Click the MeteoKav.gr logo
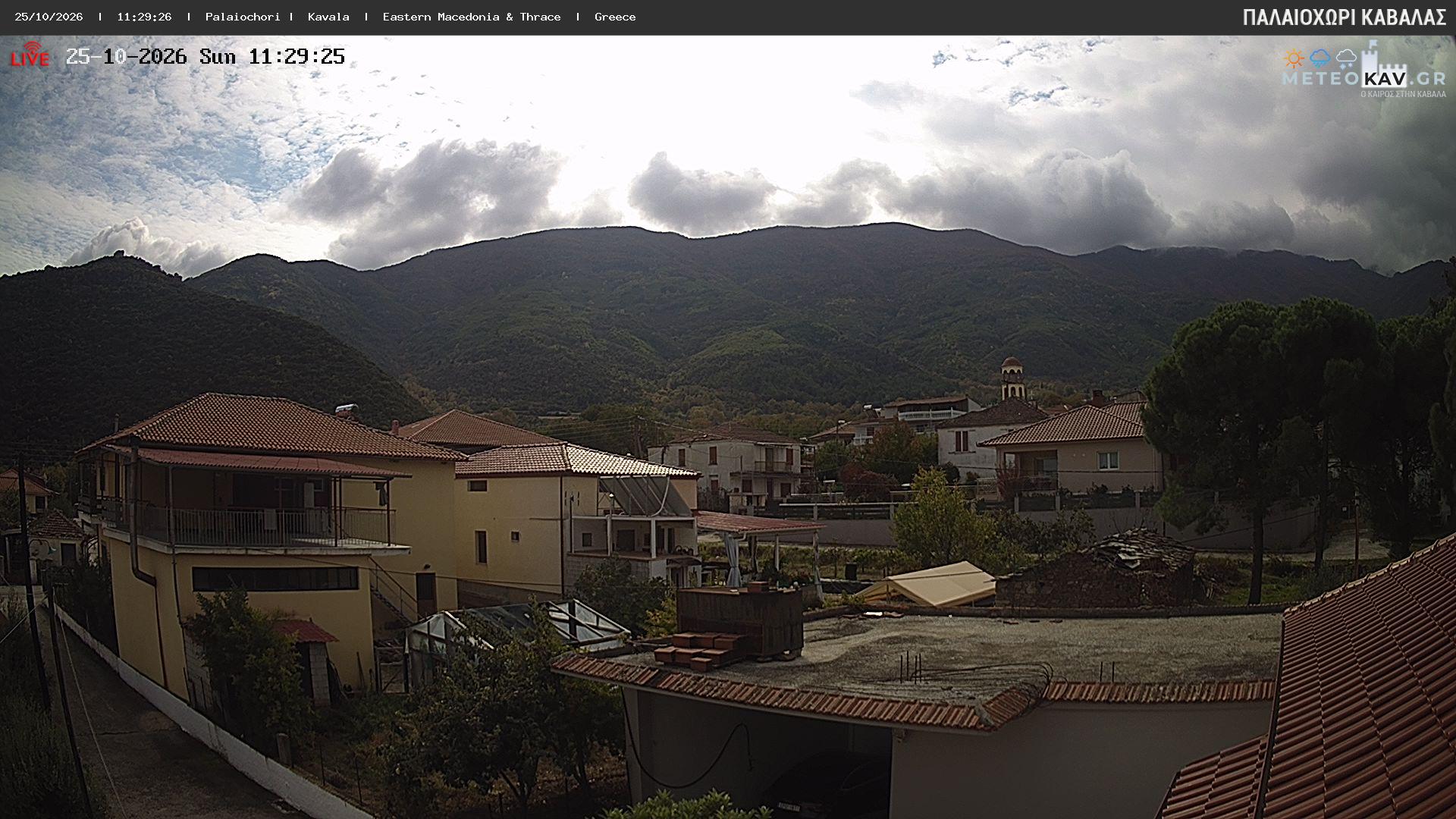Image resolution: width=1456 pixels, height=819 pixels. pyautogui.click(x=1363, y=70)
